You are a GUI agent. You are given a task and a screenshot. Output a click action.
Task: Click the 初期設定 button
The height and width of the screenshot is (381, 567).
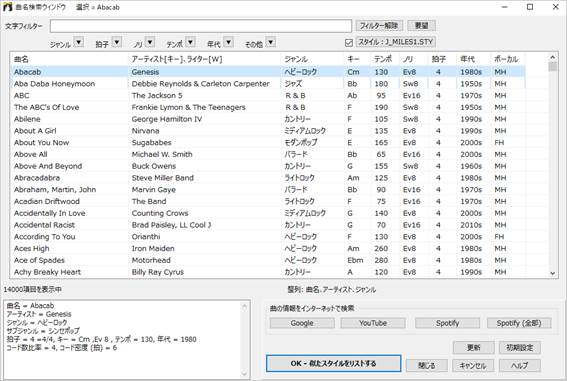point(520,348)
